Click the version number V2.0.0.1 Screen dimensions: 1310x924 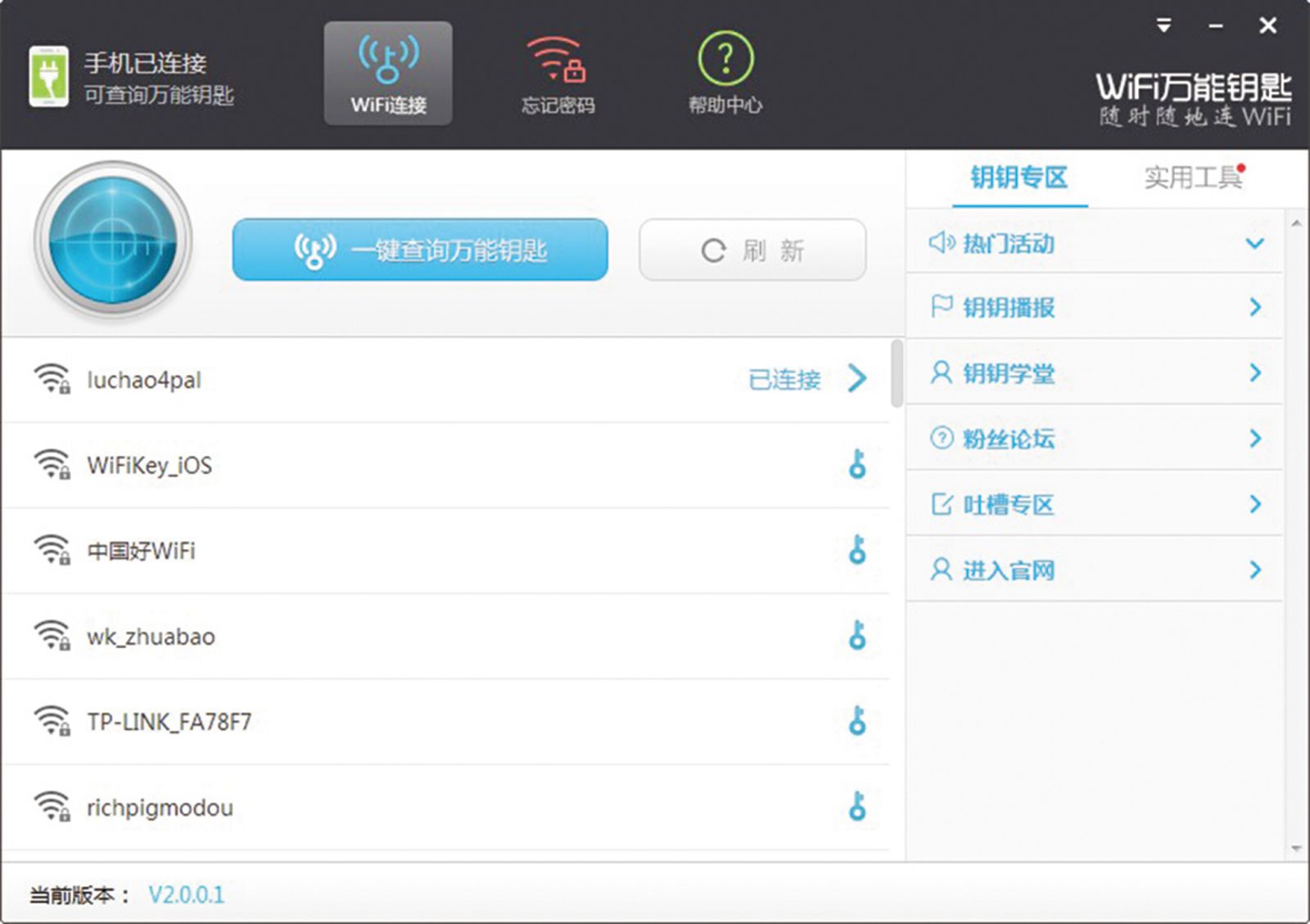pyautogui.click(x=186, y=895)
